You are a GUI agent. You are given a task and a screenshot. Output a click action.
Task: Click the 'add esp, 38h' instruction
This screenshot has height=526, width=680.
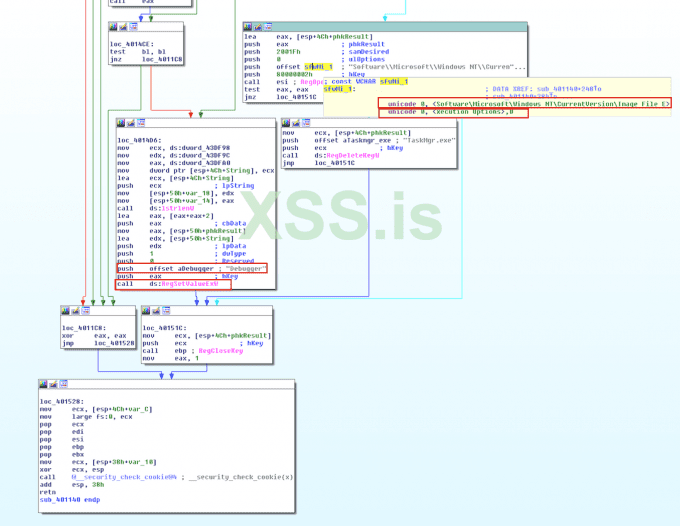pyautogui.click(x=72, y=484)
